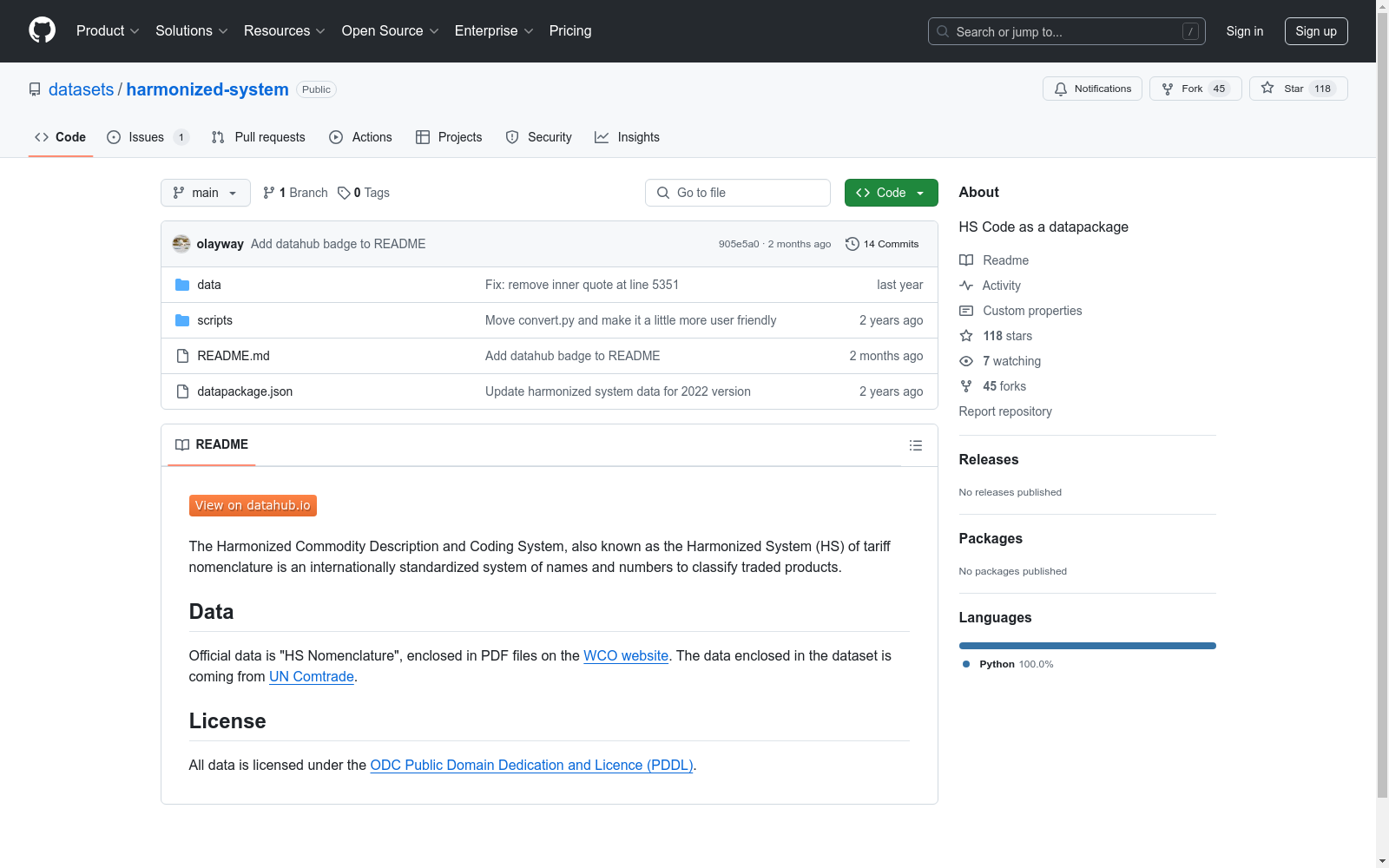Open the scripts folder

pos(214,320)
